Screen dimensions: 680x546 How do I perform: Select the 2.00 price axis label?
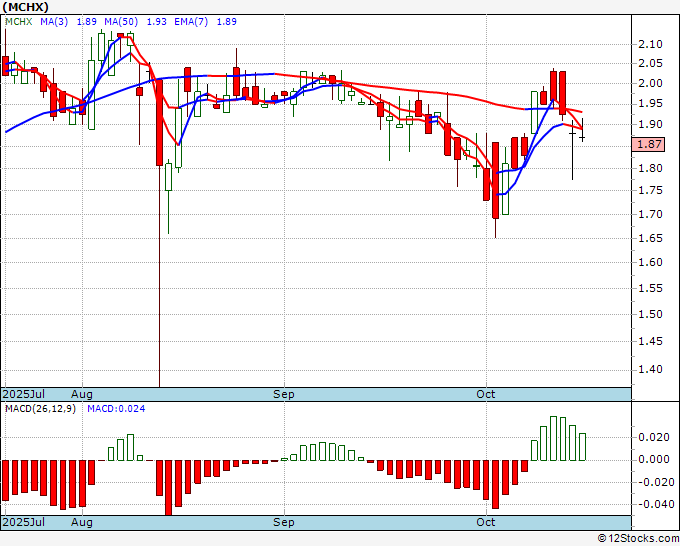point(651,83)
